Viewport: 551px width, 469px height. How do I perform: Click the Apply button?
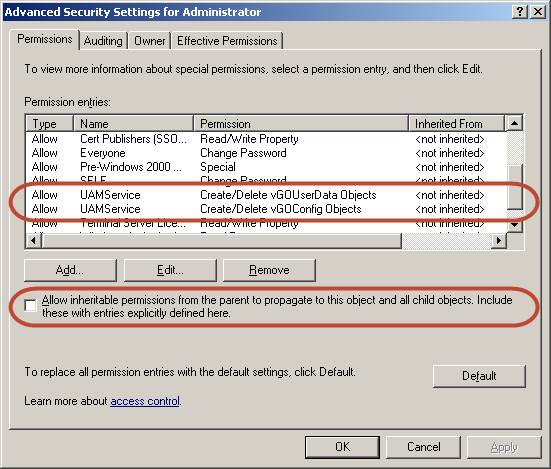click(x=504, y=447)
